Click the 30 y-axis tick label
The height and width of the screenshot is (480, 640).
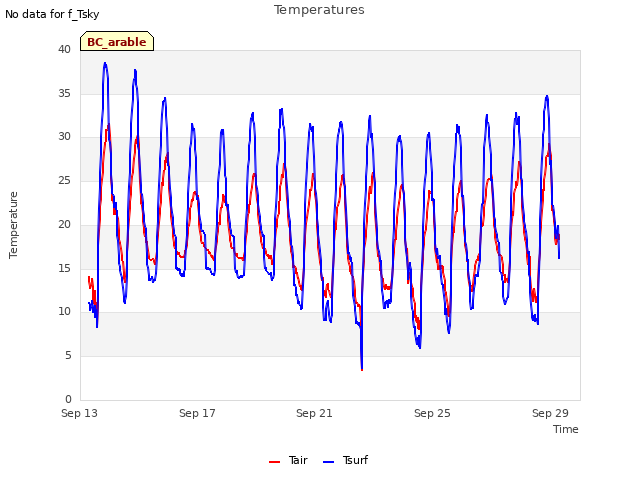click(x=64, y=136)
